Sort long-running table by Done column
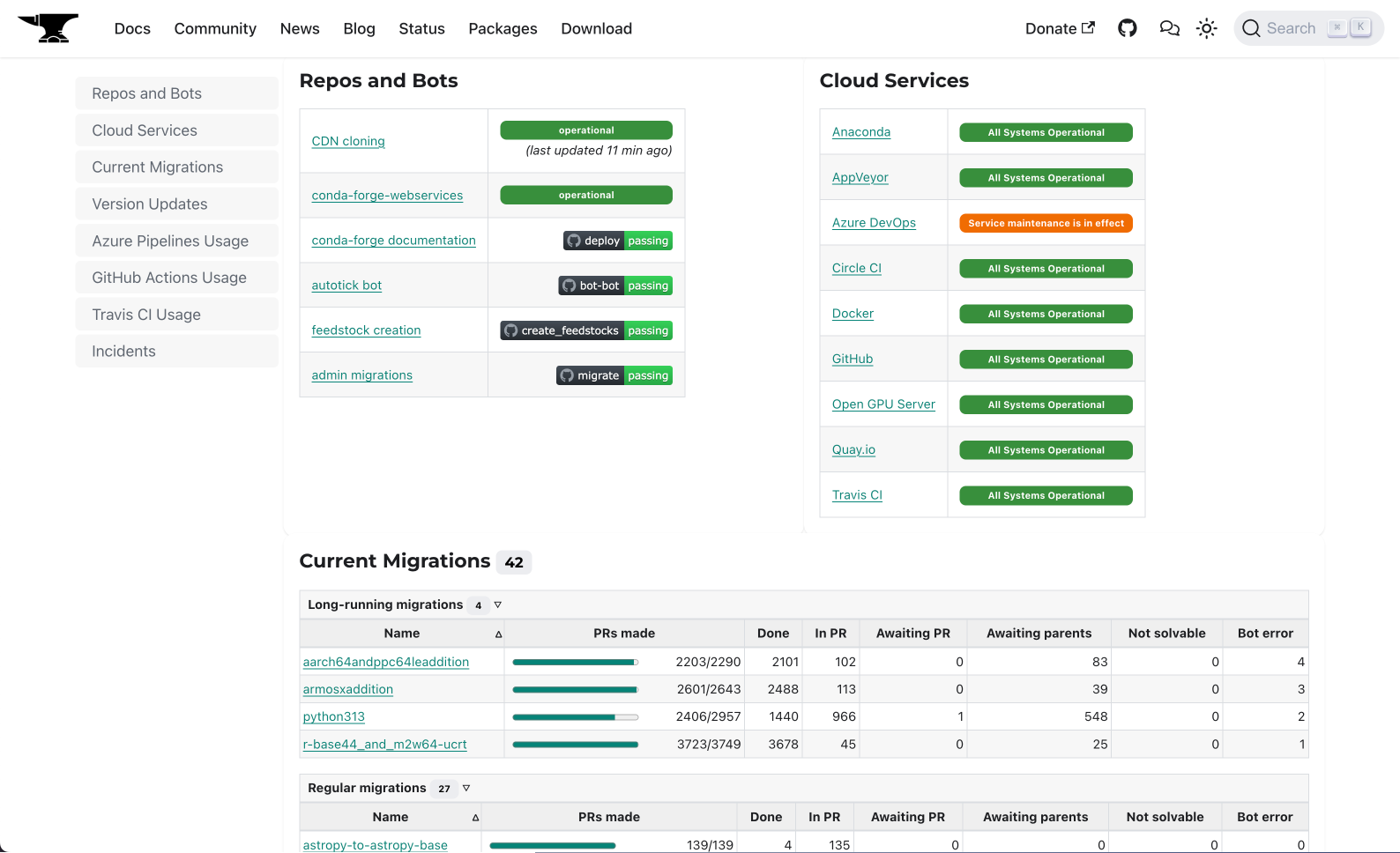The height and width of the screenshot is (853, 1400). tap(773, 634)
